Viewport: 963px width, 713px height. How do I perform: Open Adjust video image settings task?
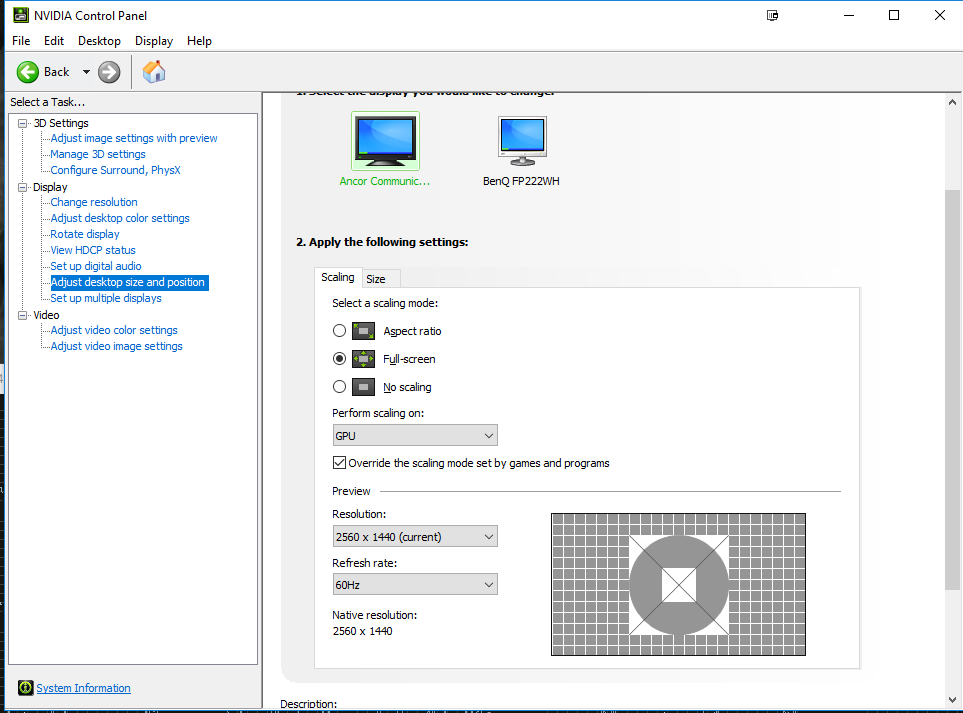[x=117, y=346]
